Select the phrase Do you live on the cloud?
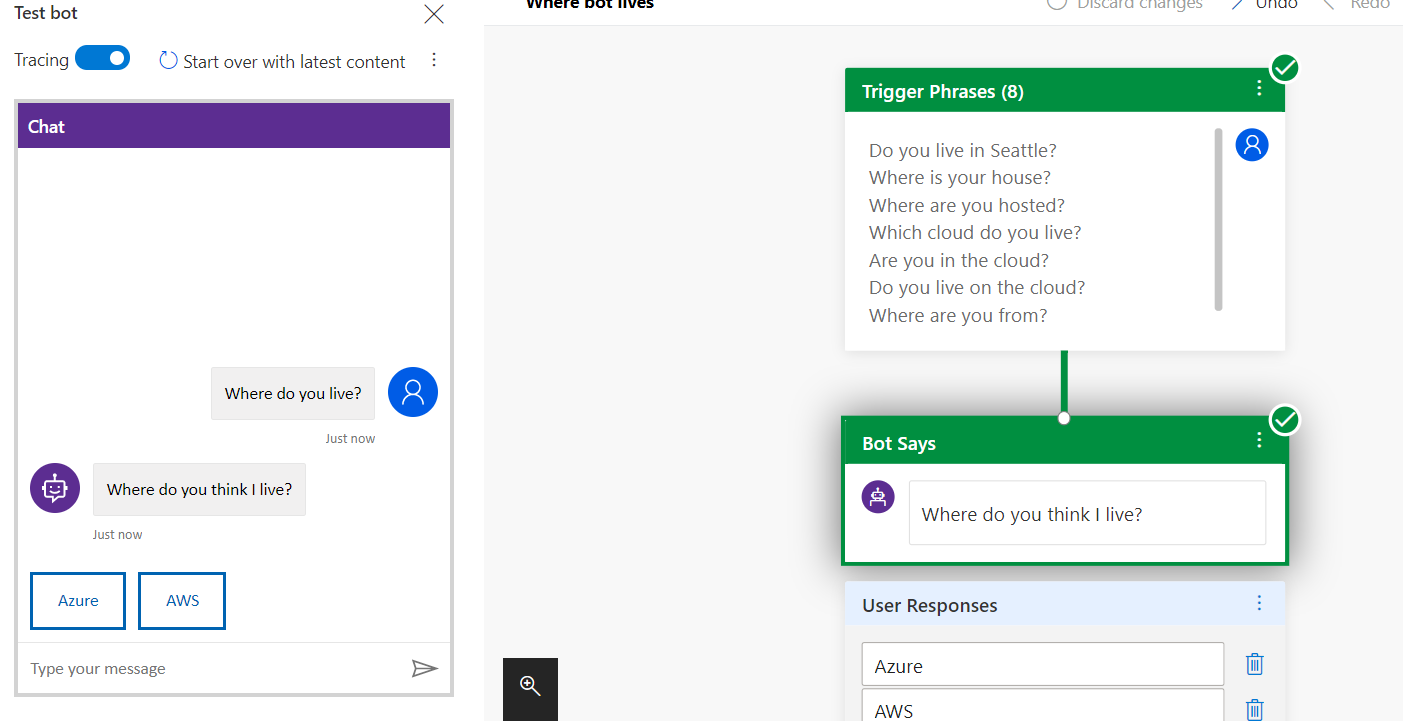The width and height of the screenshot is (1403, 721). [x=976, y=287]
